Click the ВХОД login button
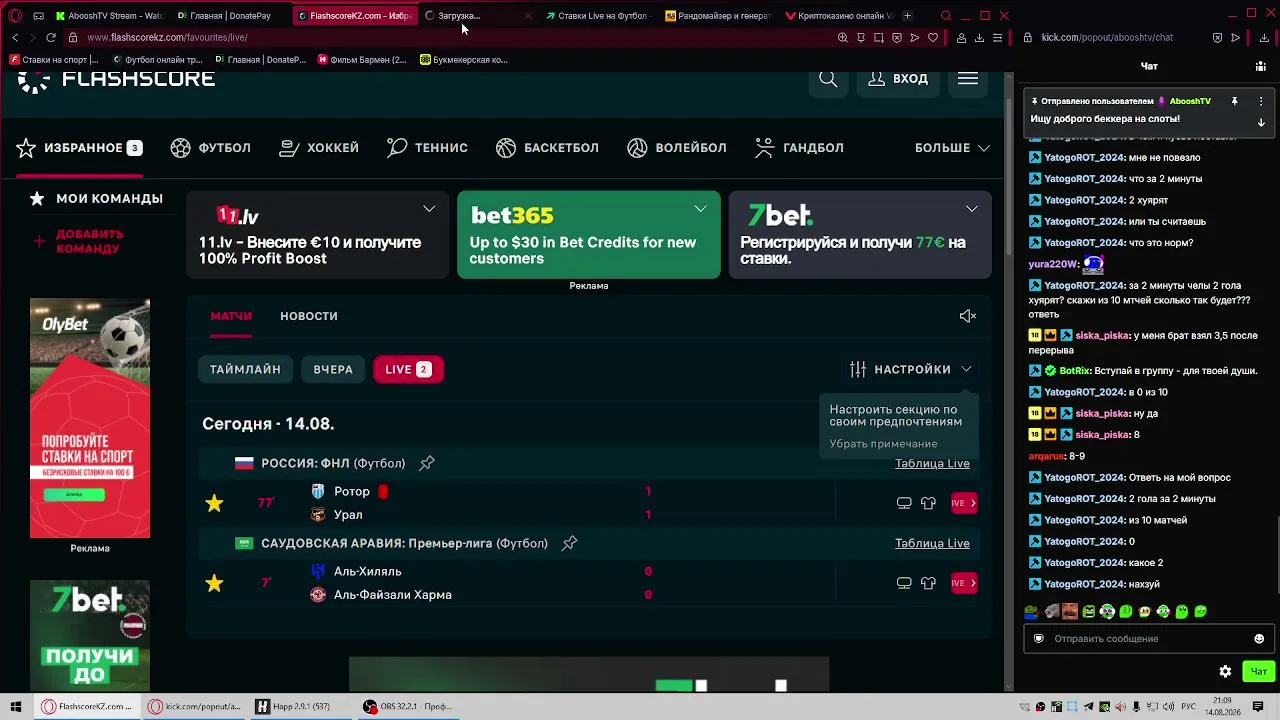The height and width of the screenshot is (720, 1280). coord(898,79)
